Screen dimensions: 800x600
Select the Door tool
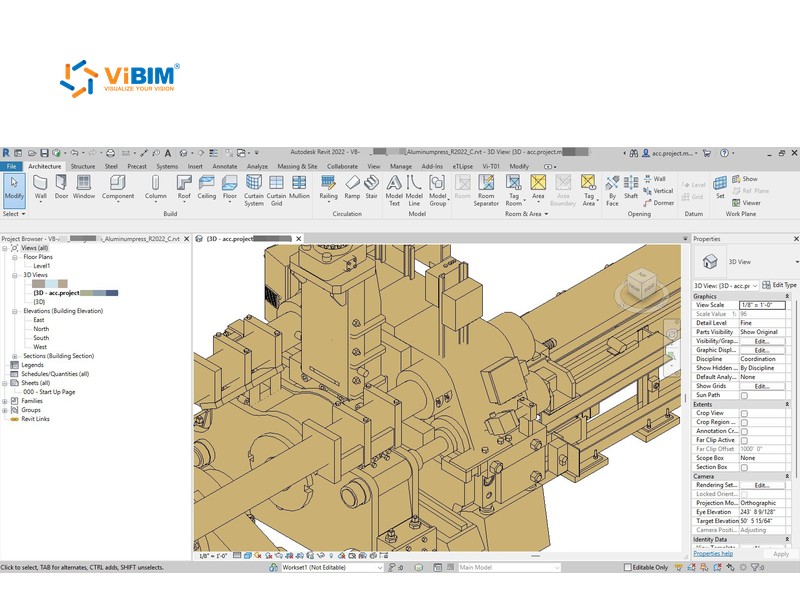(x=61, y=187)
